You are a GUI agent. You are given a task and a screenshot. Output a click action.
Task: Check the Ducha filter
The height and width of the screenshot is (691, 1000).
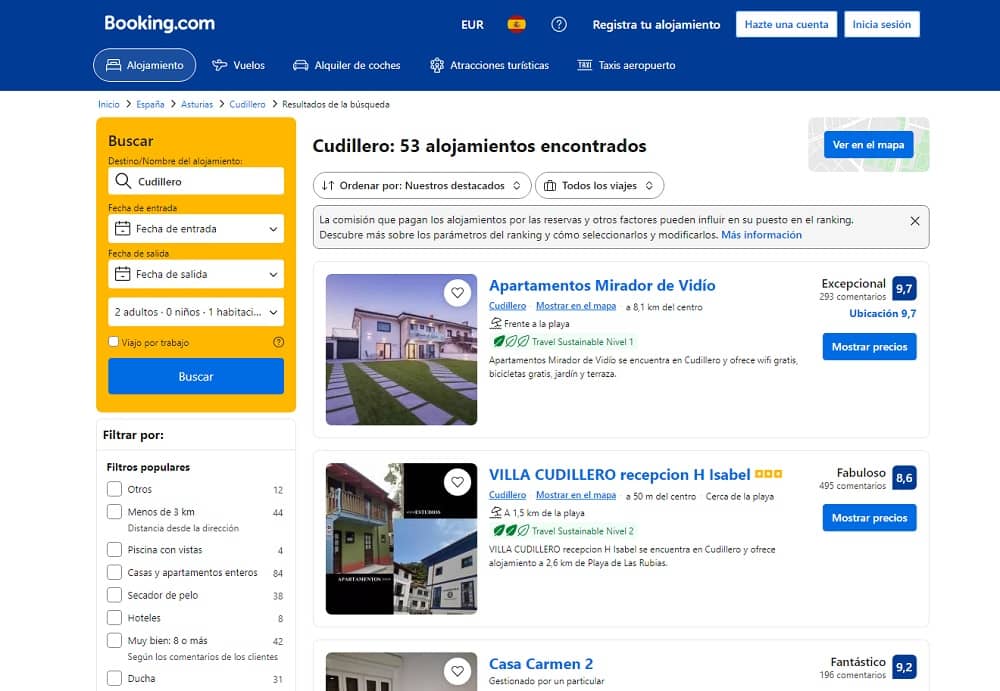pyautogui.click(x=114, y=678)
